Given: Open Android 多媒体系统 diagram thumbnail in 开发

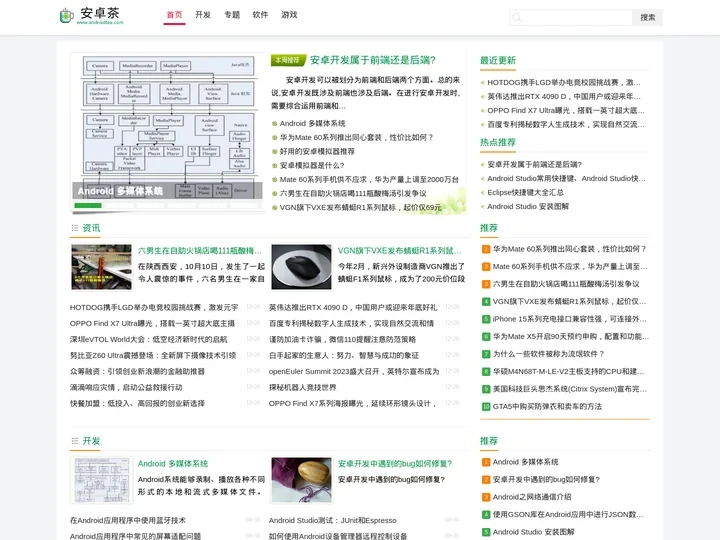Looking at the screenshot, I should [x=101, y=480].
